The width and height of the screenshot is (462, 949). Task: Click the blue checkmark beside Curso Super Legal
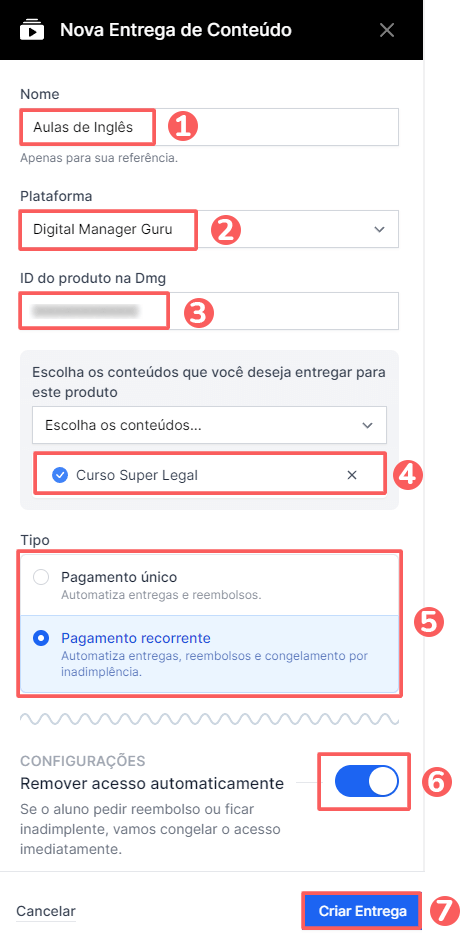59,475
